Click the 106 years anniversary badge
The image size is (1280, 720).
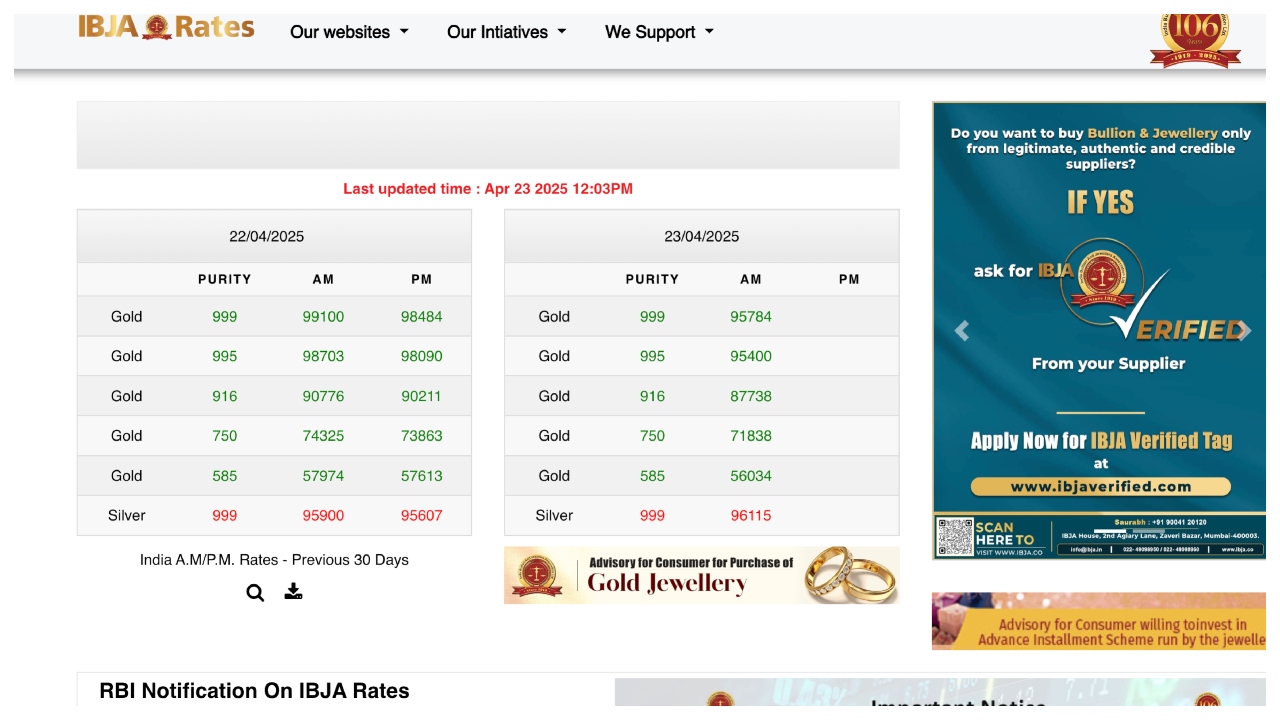coord(1195,40)
